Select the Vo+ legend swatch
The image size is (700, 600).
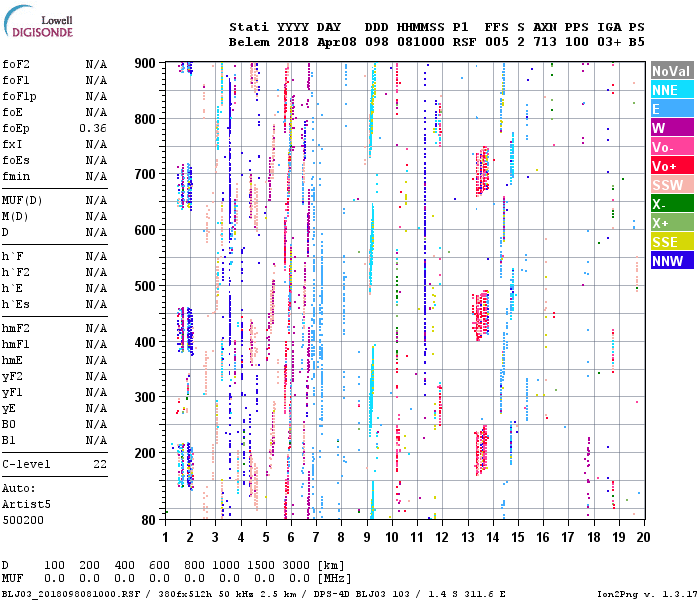click(x=672, y=166)
